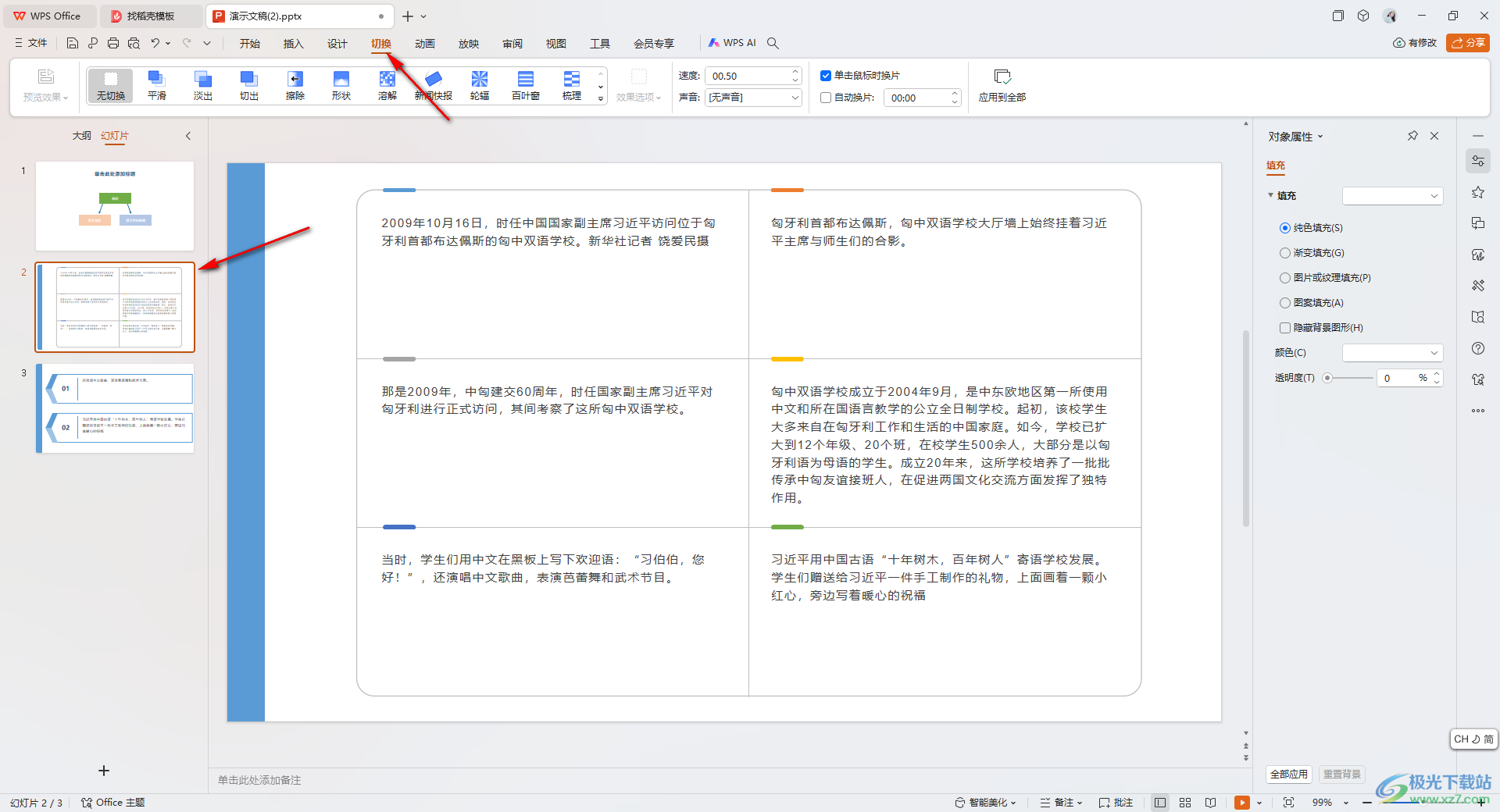Enable 自动换片 checkbox
The height and width of the screenshot is (812, 1500).
[x=826, y=98]
